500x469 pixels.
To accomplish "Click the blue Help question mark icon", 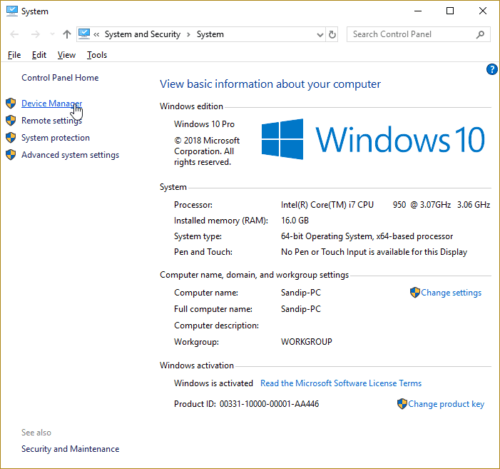I will (492, 69).
